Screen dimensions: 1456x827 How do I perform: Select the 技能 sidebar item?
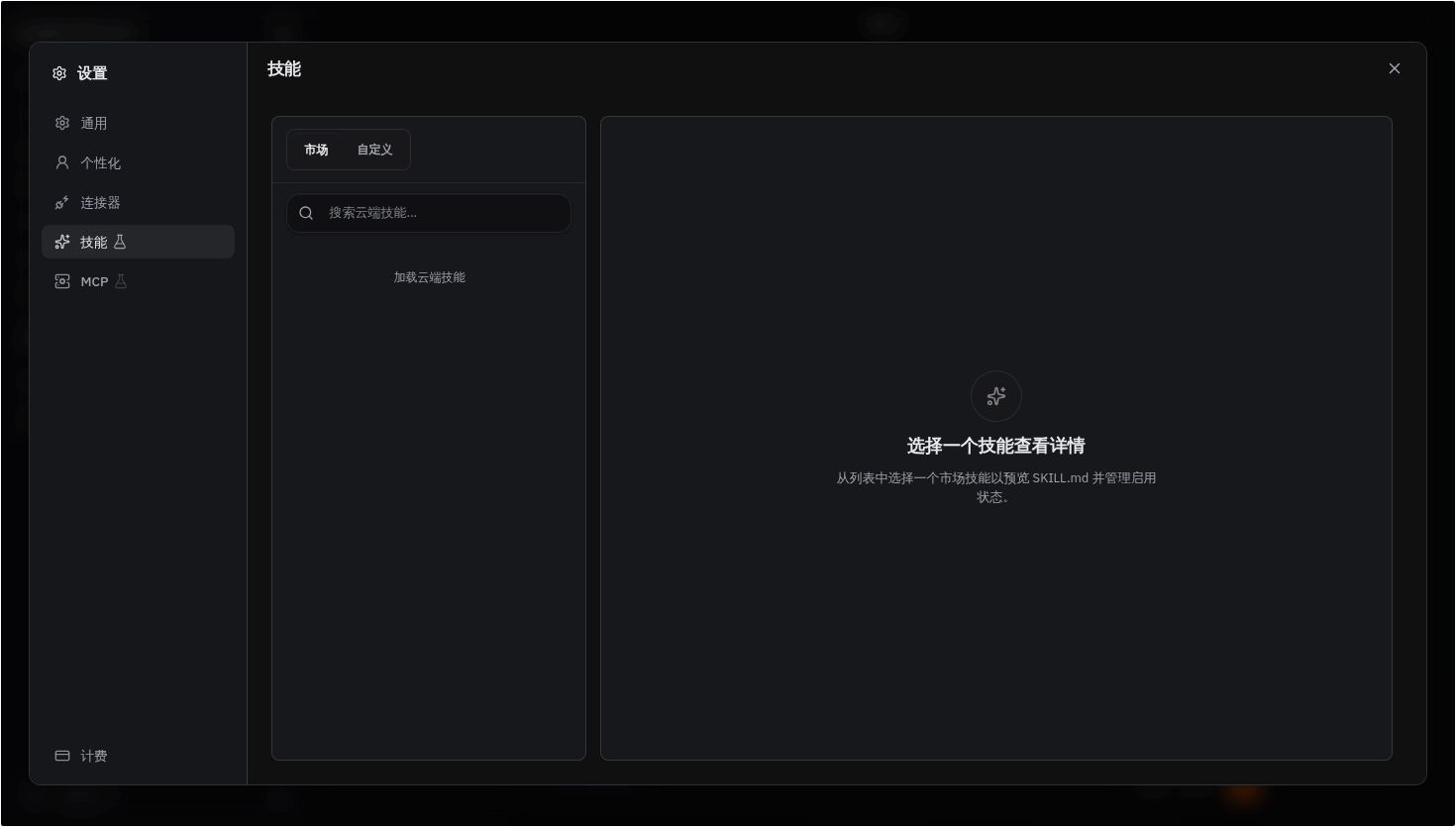tap(138, 242)
